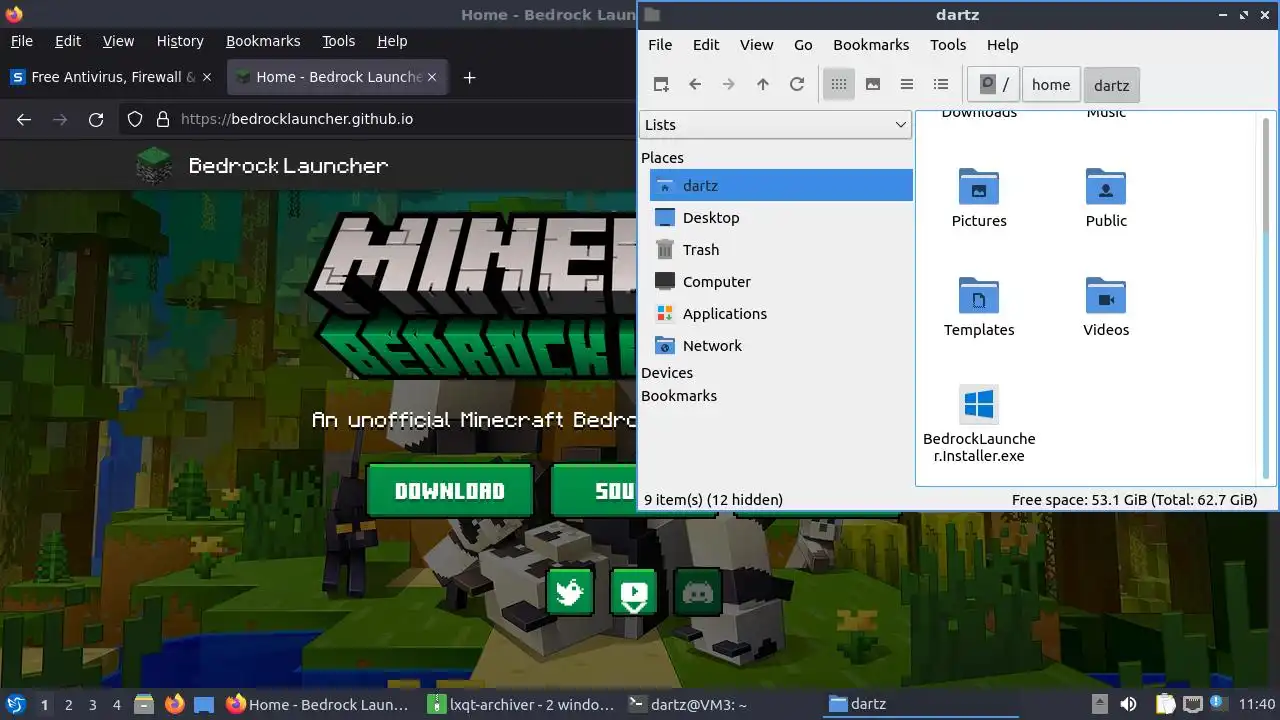
Task: Switch to icon view mode
Action: (x=839, y=85)
